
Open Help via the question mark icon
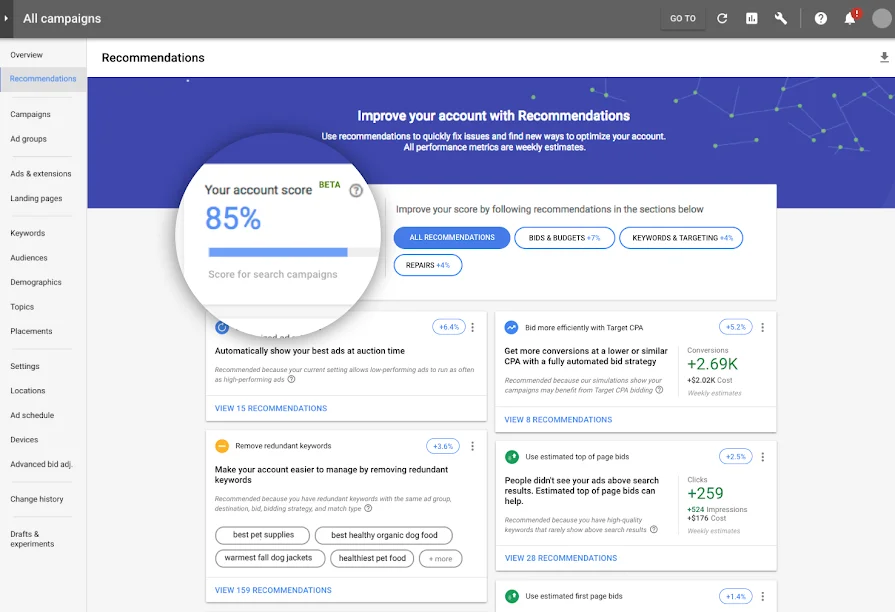click(x=821, y=18)
